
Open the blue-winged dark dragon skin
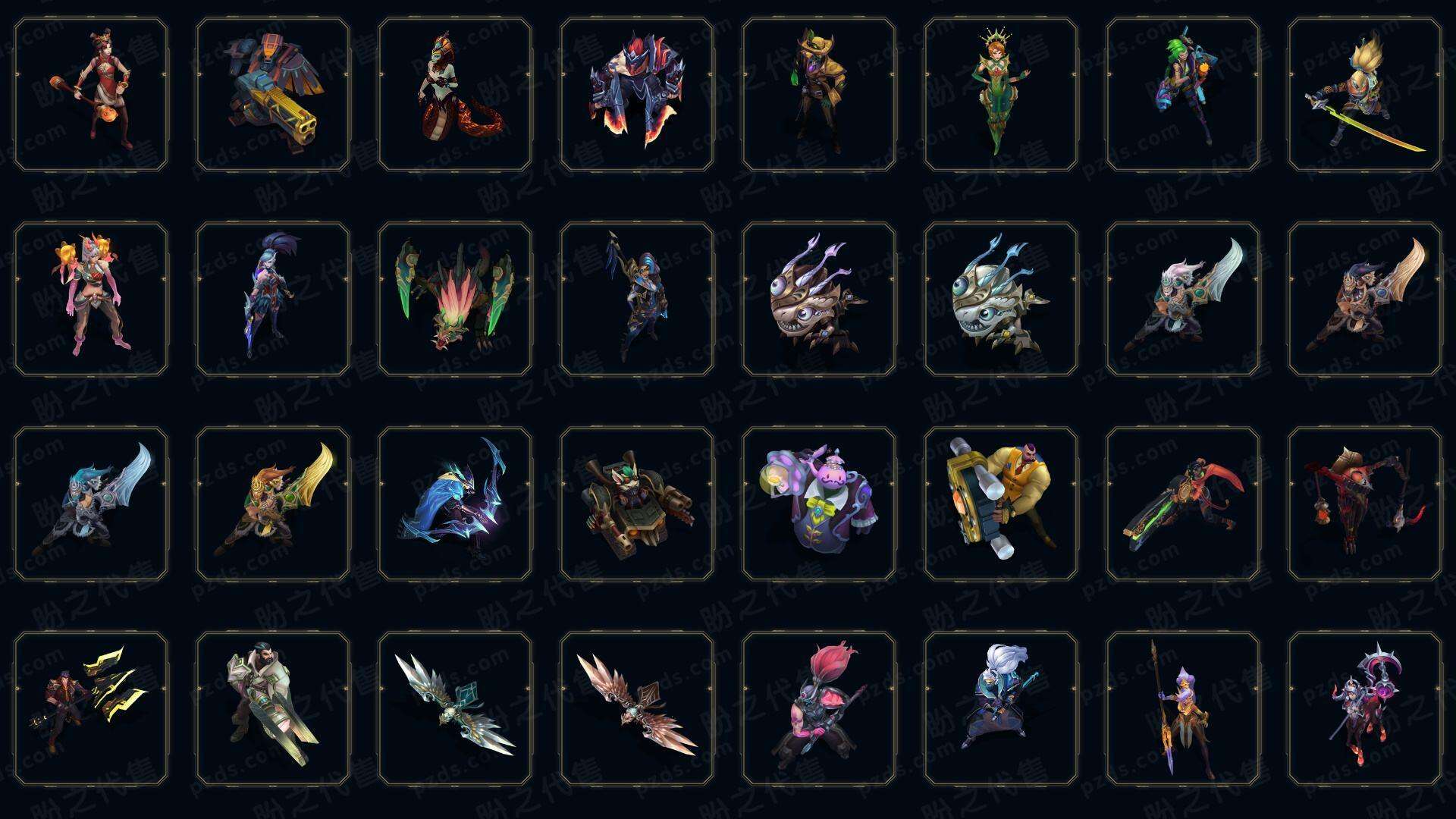click(455, 504)
